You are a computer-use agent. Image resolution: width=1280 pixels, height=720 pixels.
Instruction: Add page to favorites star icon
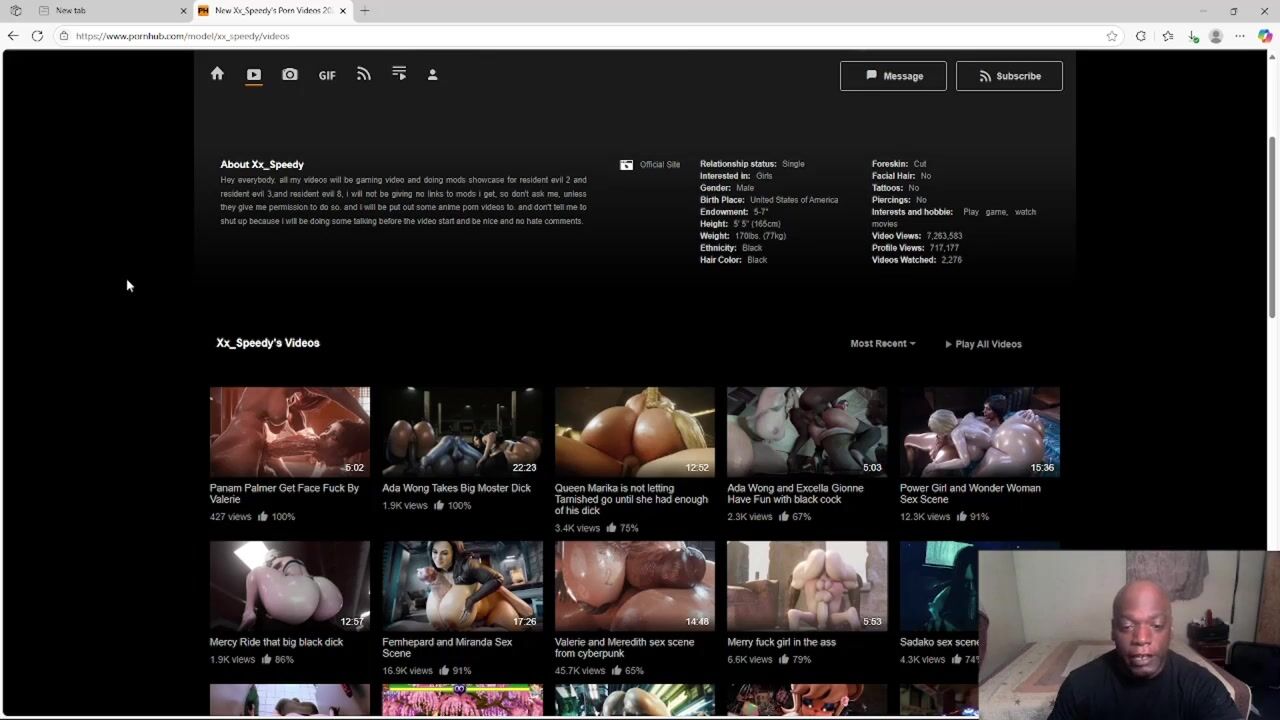(1112, 36)
